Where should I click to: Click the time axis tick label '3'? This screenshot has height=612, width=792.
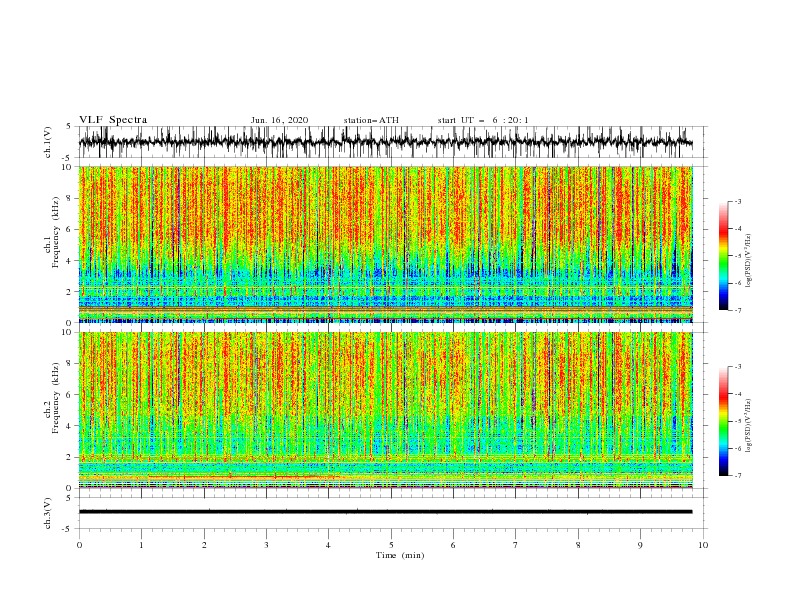pos(266,545)
